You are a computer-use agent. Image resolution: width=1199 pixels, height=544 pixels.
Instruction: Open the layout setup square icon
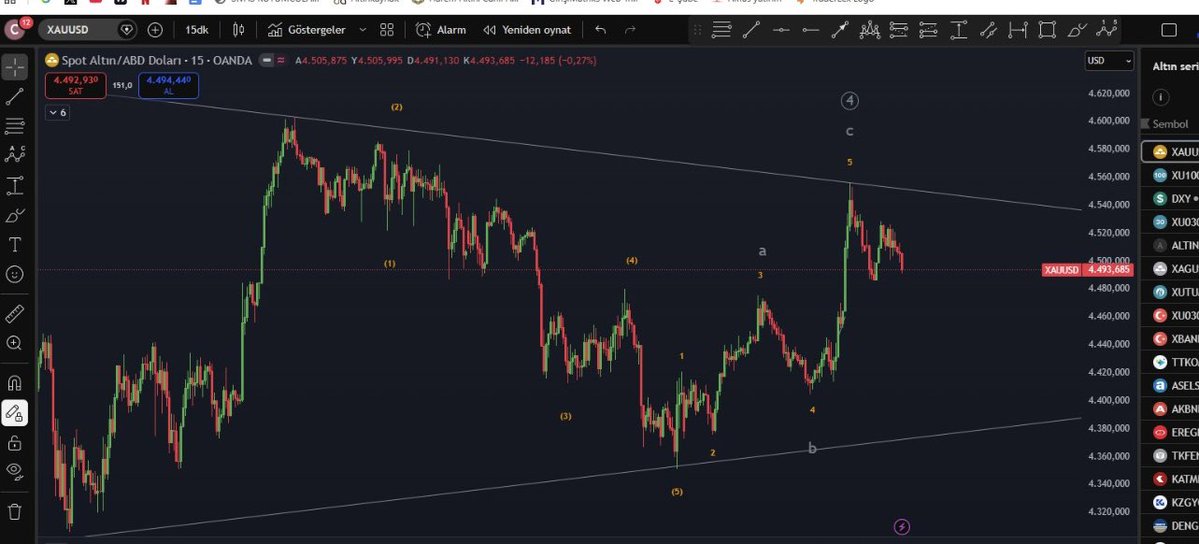(1168, 30)
